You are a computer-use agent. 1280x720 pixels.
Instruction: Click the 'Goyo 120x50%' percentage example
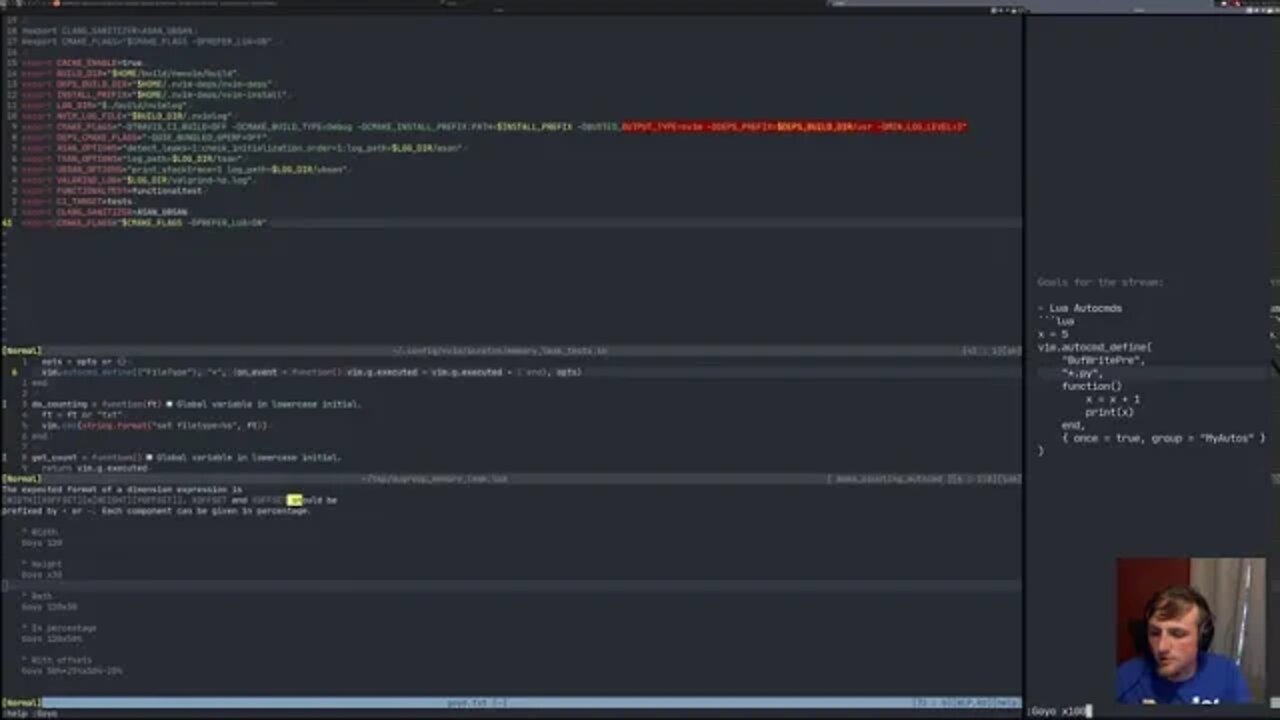[x=52, y=639]
